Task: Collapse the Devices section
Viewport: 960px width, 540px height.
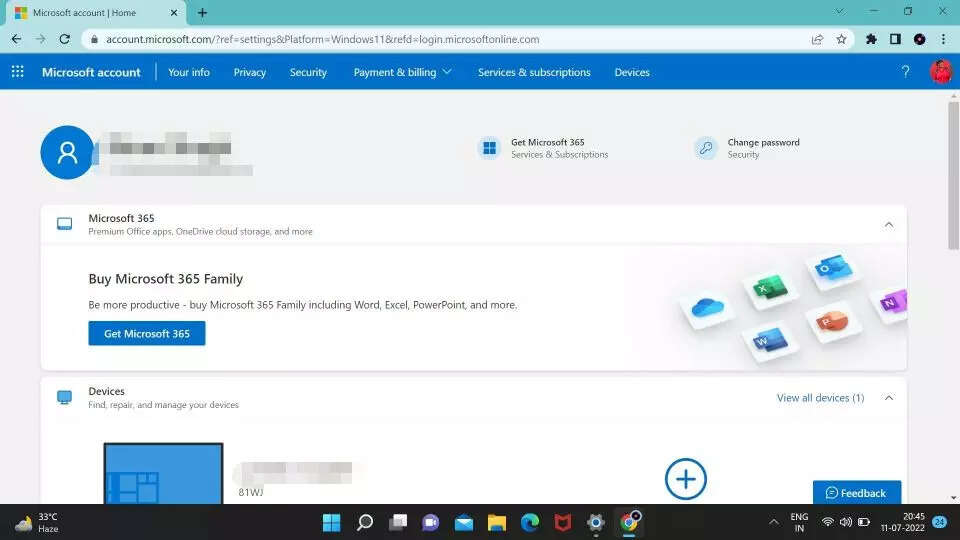Action: click(888, 398)
